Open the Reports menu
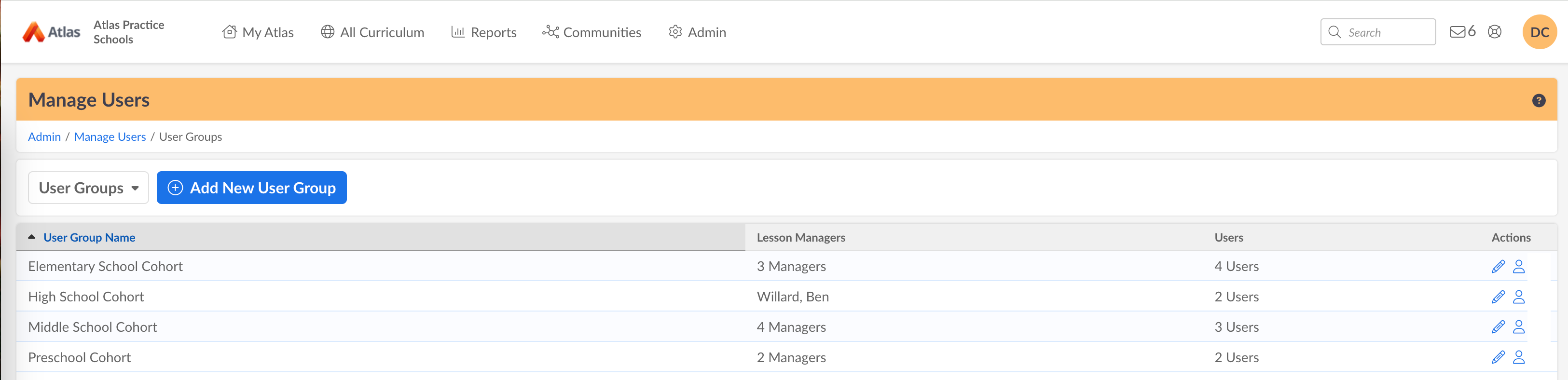This screenshot has width=1568, height=380. click(x=484, y=32)
